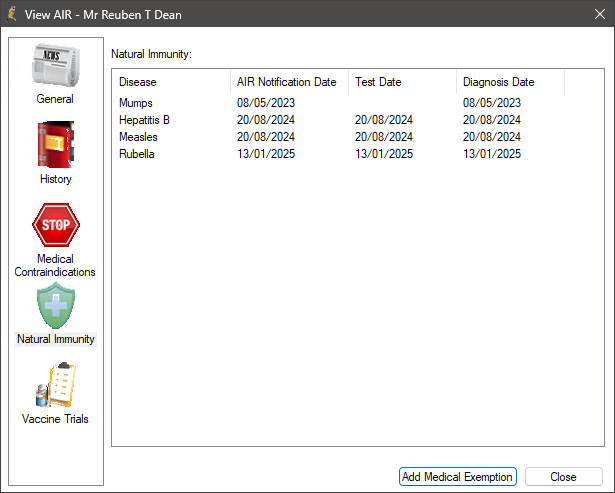The image size is (615, 493).
Task: Click the app icon in title bar
Action: [13, 15]
